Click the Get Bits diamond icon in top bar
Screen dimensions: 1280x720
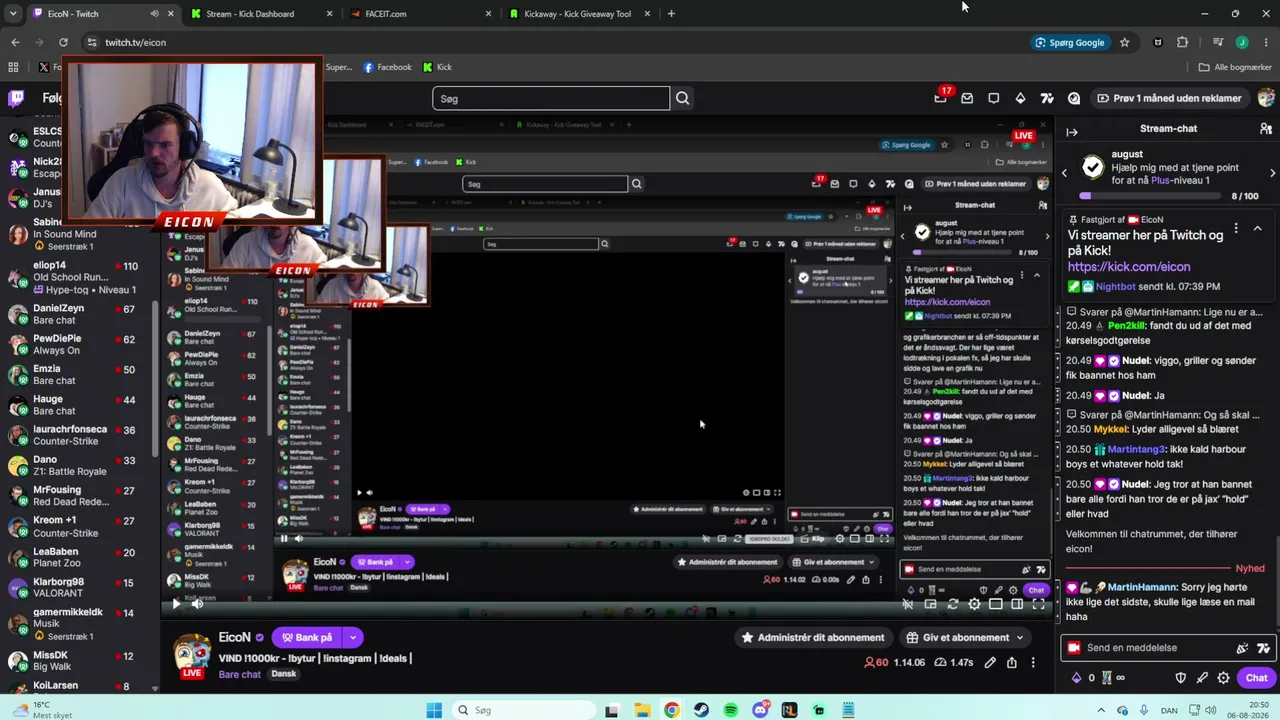(1020, 98)
